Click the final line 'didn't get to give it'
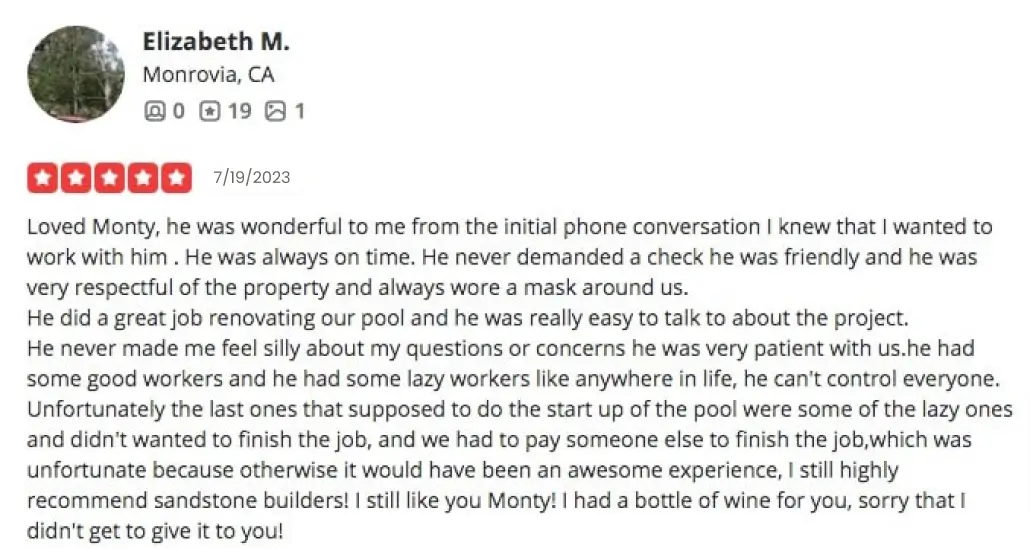This screenshot has height=549, width=1030. click(x=155, y=531)
